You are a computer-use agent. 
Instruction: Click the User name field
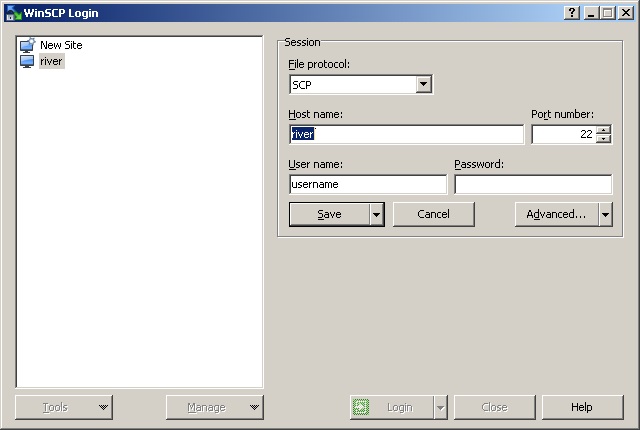pos(368,184)
